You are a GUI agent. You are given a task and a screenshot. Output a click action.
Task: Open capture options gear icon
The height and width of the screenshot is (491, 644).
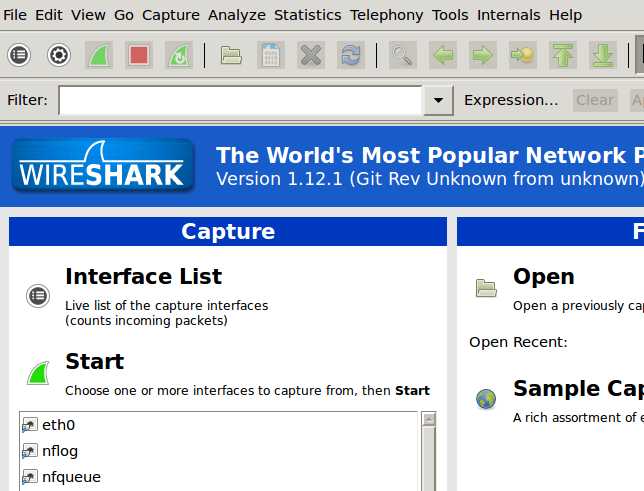(x=59, y=55)
